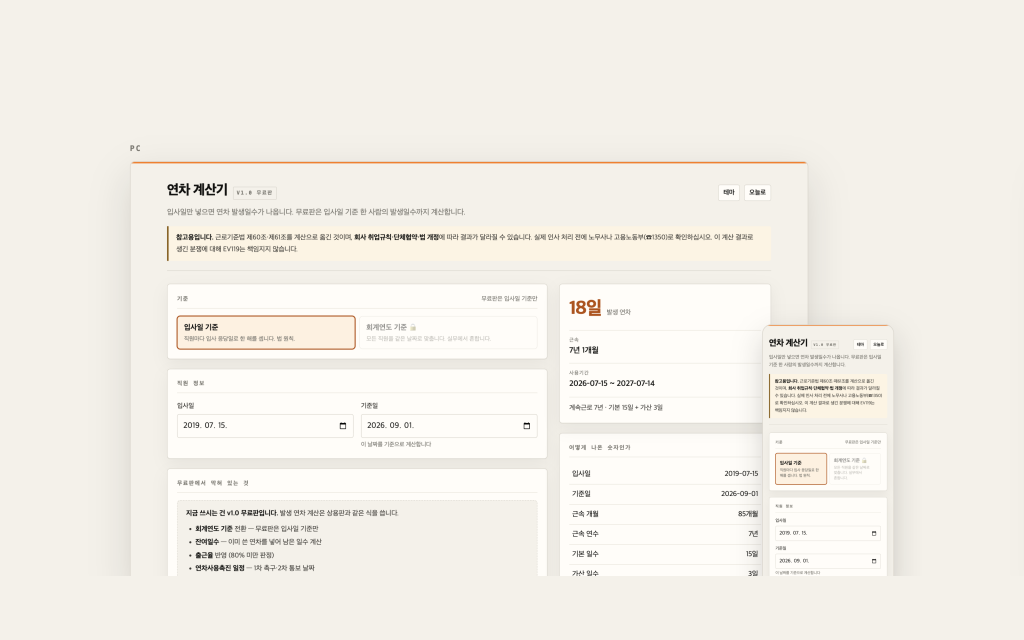Click 잔여일수 bullet item
The image size is (1024, 640).
point(258,542)
